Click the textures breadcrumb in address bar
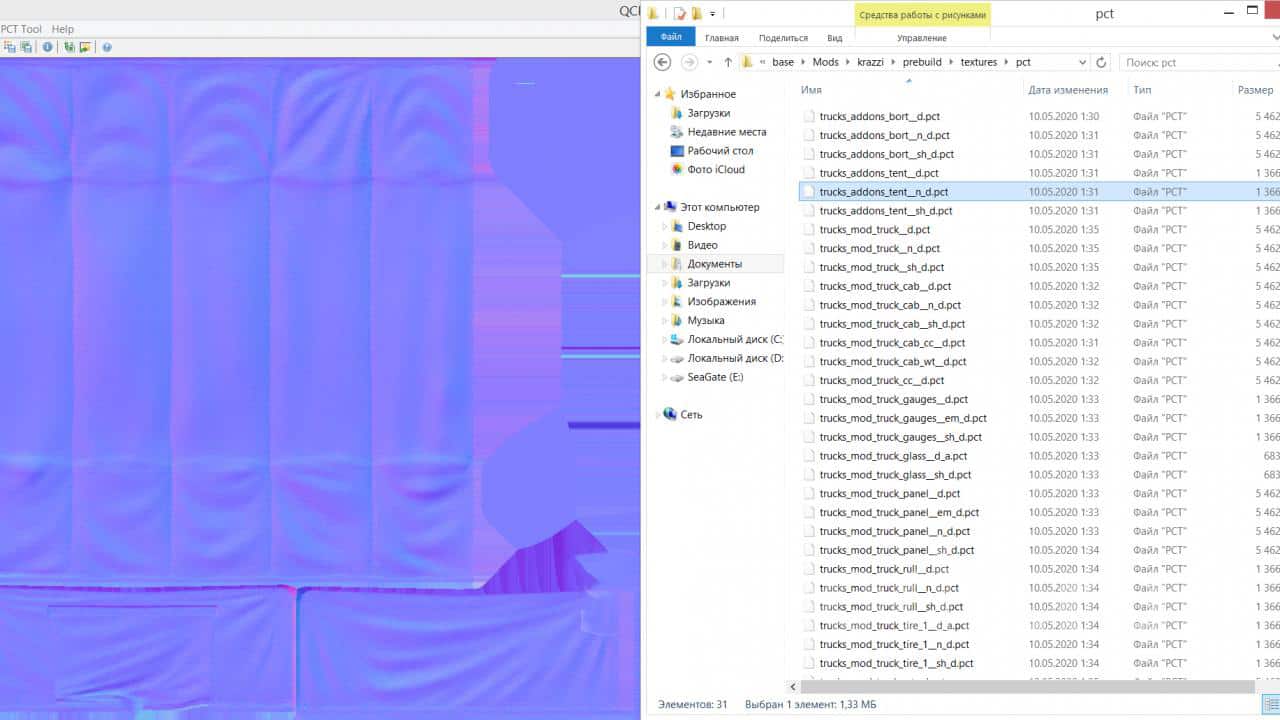The width and height of the screenshot is (1280, 720). click(x=978, y=62)
